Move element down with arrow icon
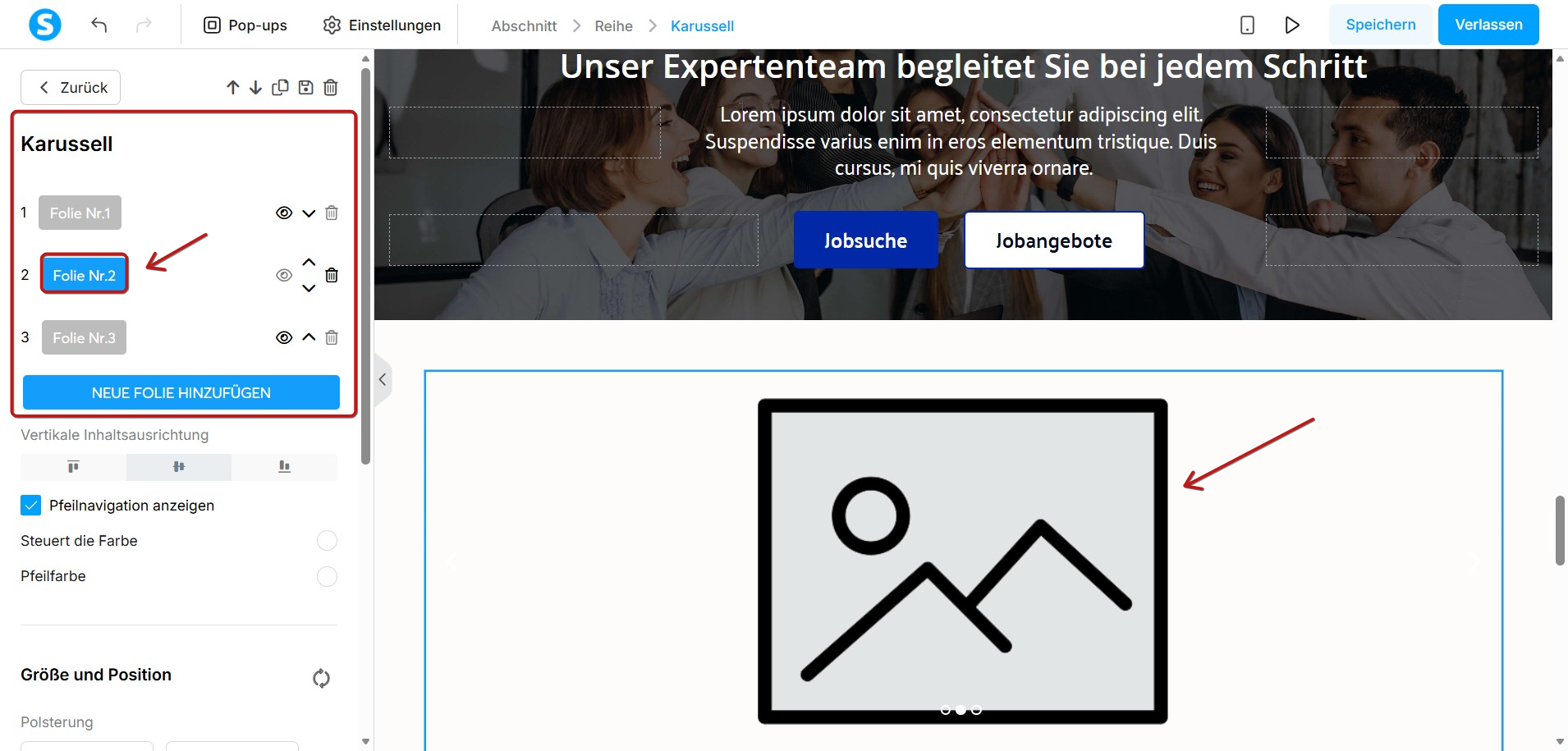 pos(255,88)
